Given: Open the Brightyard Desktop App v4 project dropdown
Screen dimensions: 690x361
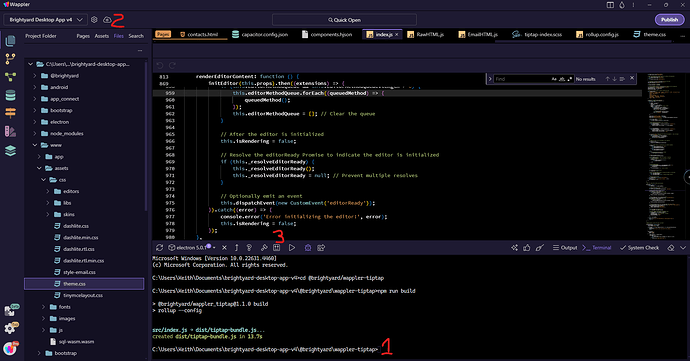Looking at the screenshot, I should [46, 20].
